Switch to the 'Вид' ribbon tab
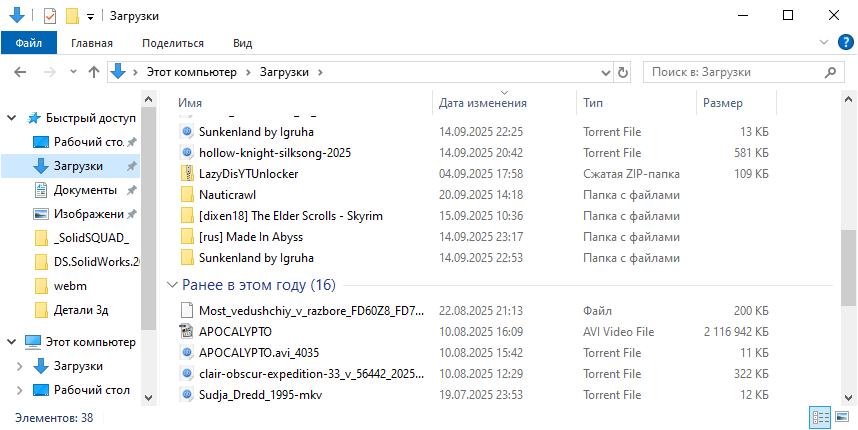This screenshot has height=430, width=858. pyautogui.click(x=242, y=43)
